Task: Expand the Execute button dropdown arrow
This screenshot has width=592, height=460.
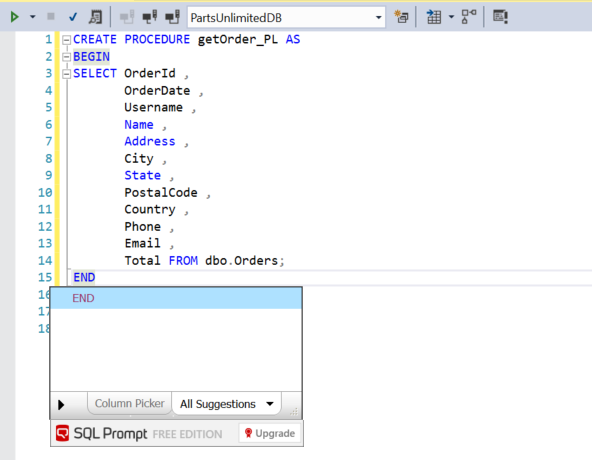Action: pos(33,17)
